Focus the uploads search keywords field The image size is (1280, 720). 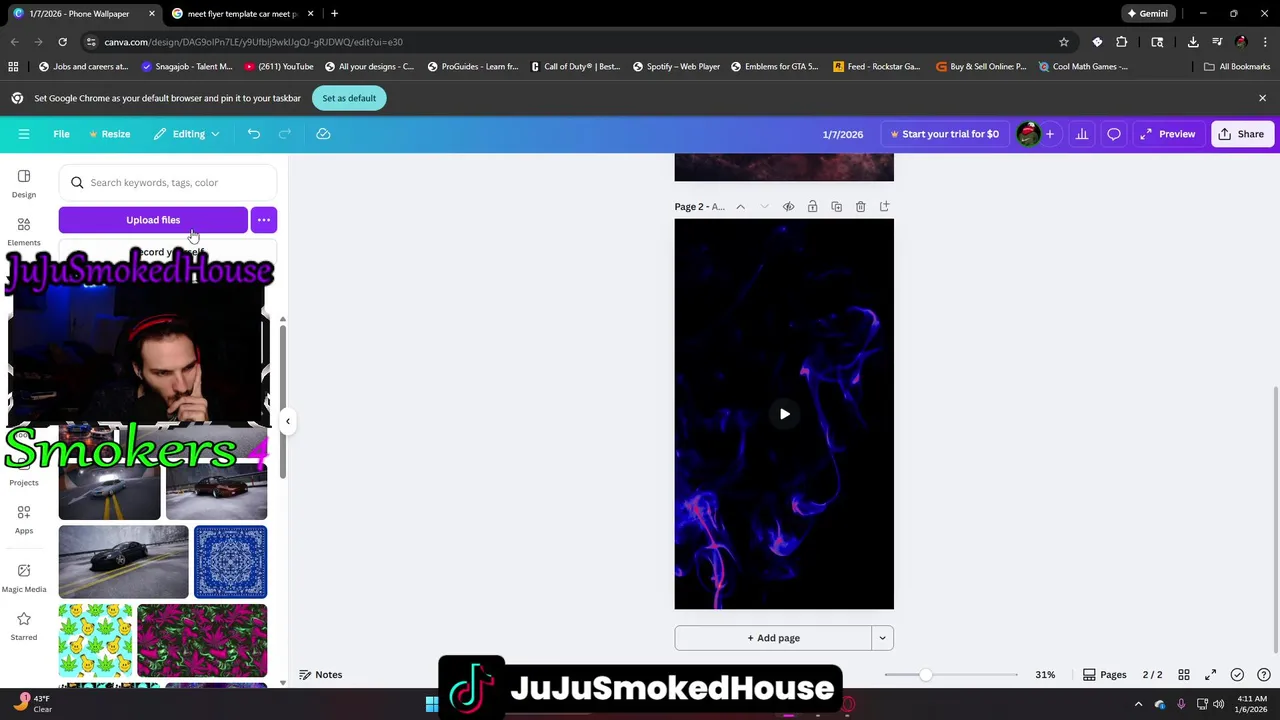pos(168,183)
